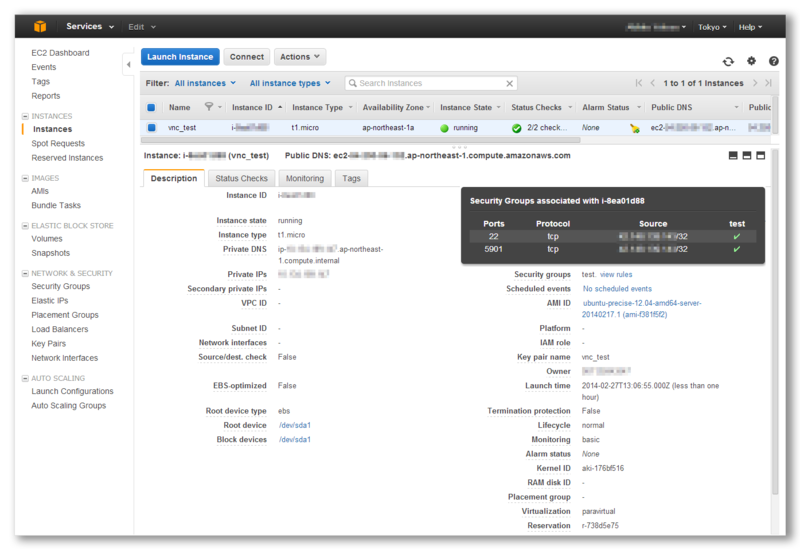
Task: Click the horizontal table scrollbar
Action: pyautogui.click(x=361, y=140)
